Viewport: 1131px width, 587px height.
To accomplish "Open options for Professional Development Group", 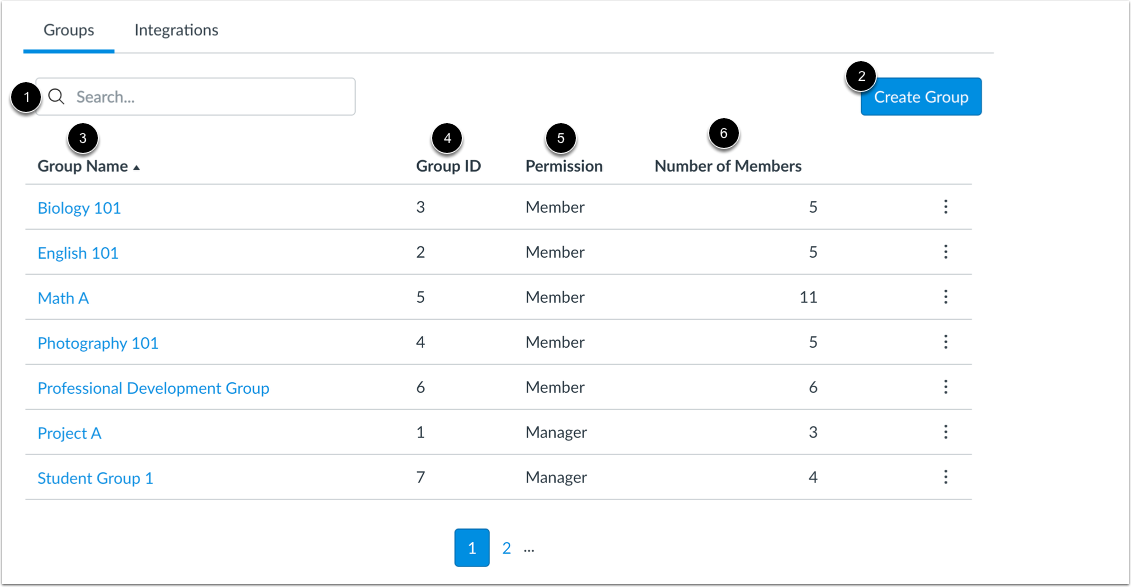I will click(x=946, y=387).
